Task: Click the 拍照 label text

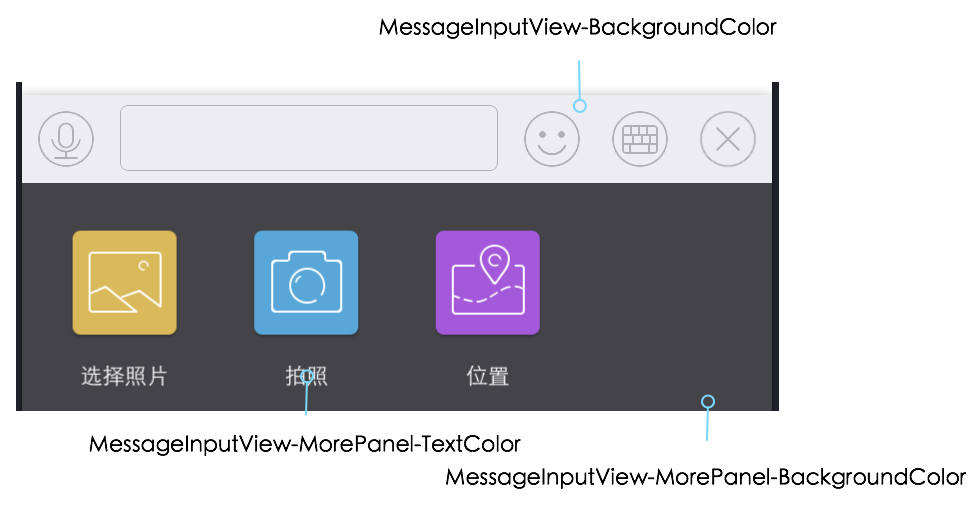Action: (306, 376)
